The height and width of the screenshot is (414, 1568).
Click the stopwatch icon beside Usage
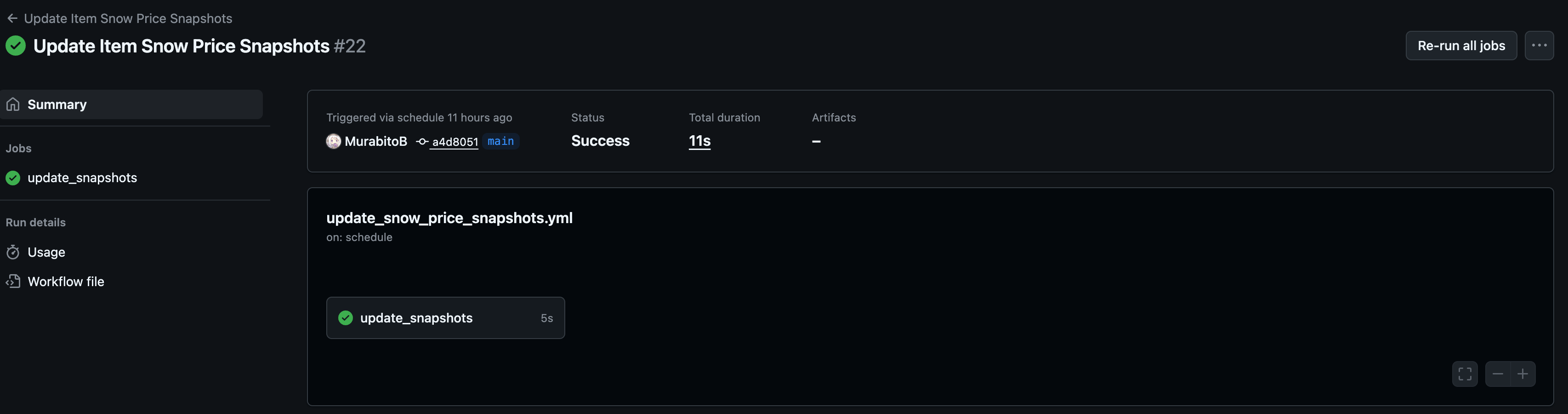13,252
